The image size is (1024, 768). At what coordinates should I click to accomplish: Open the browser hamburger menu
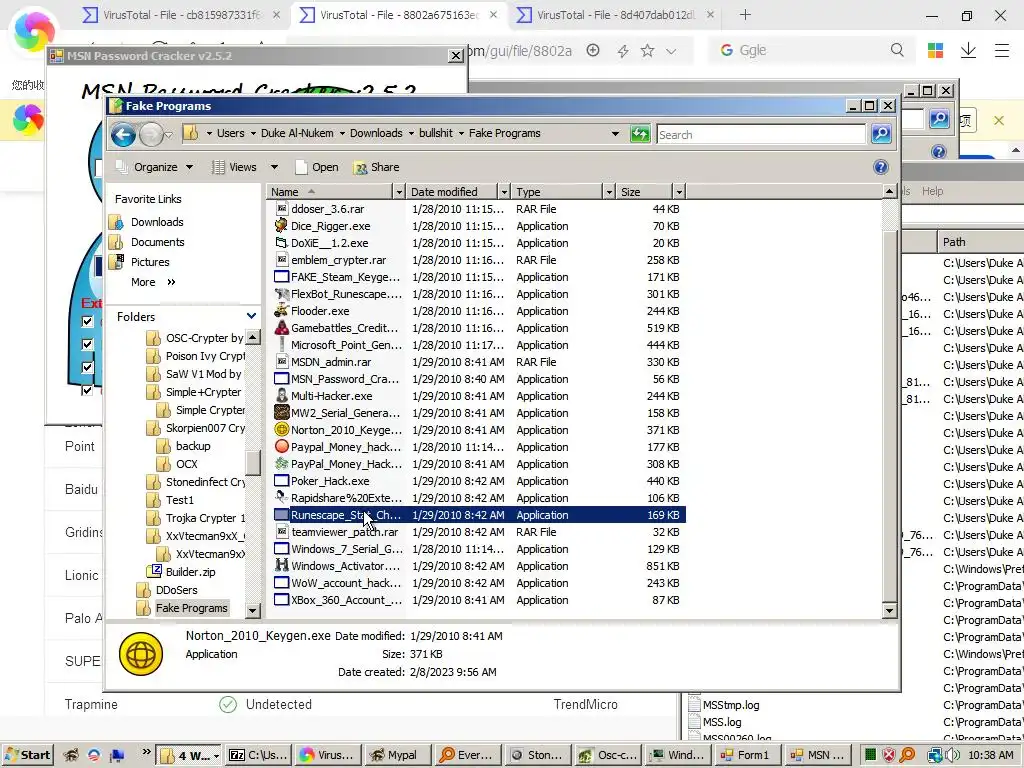[x=1002, y=50]
